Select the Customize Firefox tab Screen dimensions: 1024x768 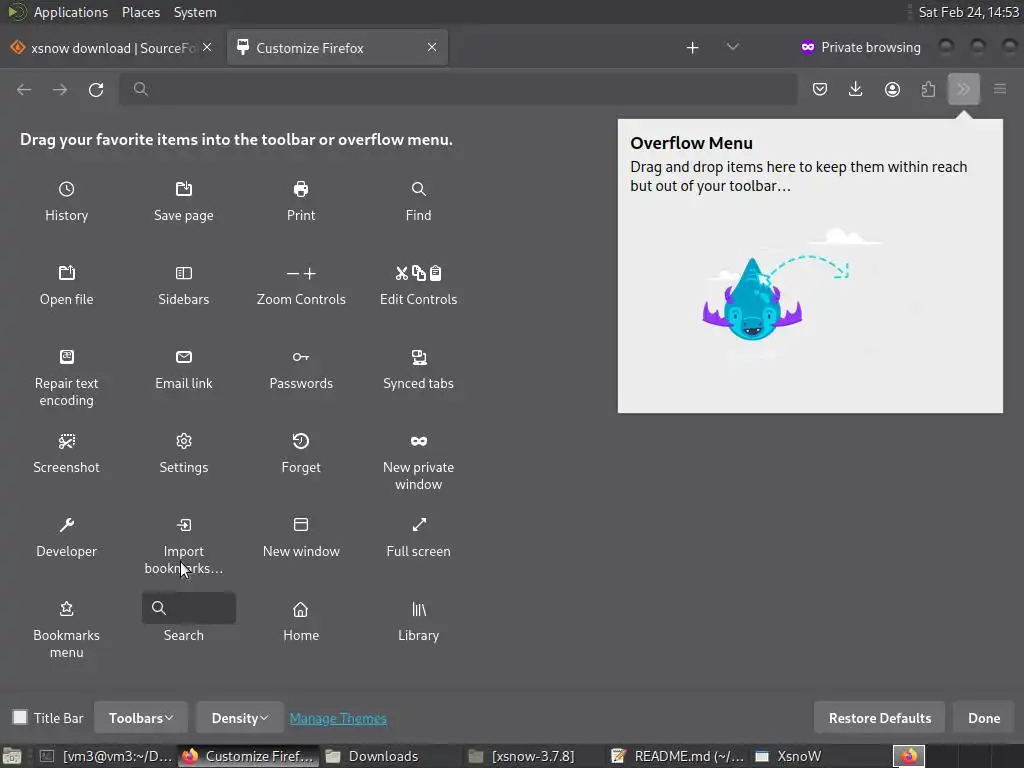point(338,48)
